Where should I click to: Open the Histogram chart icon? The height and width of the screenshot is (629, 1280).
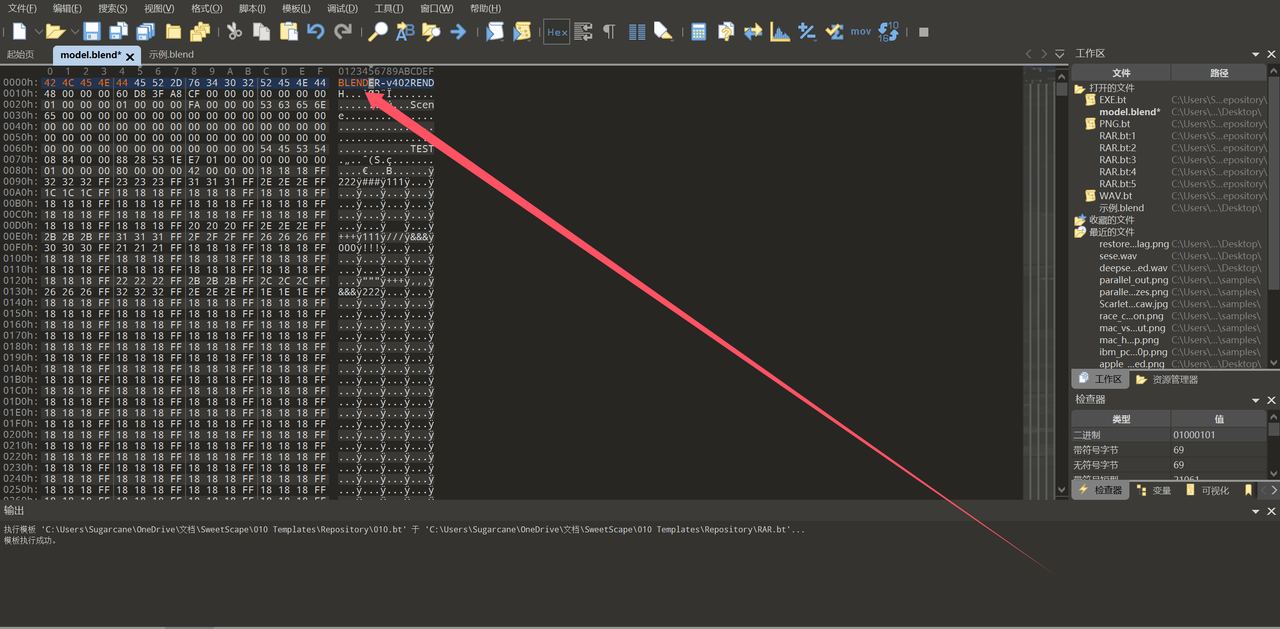[x=780, y=32]
